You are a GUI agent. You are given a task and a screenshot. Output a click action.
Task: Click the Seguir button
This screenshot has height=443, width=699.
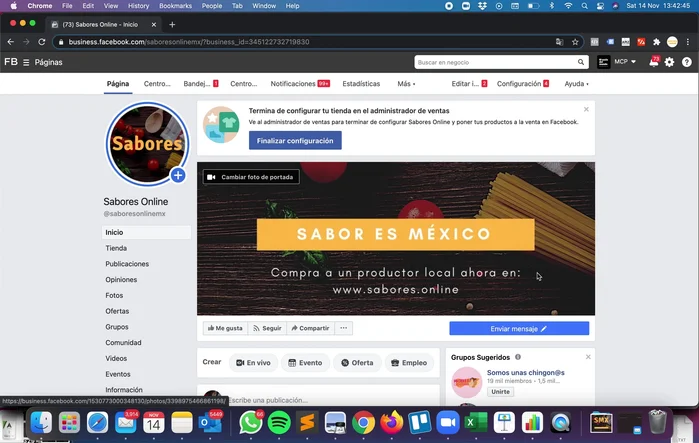267,328
